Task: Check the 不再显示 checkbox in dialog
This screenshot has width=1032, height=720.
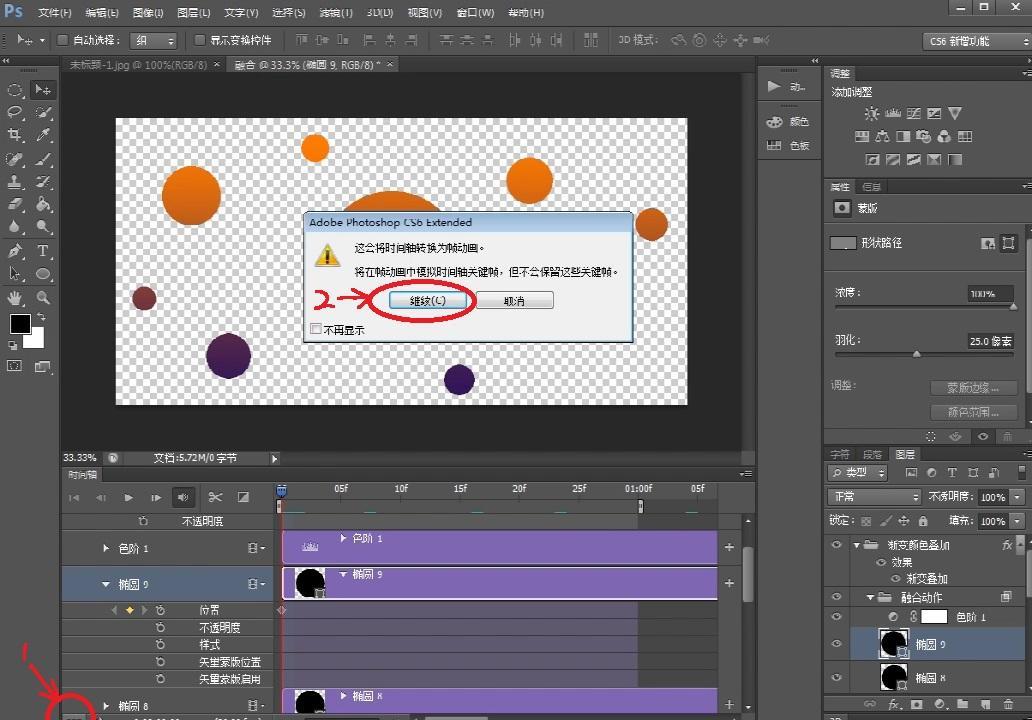Action: coord(317,329)
